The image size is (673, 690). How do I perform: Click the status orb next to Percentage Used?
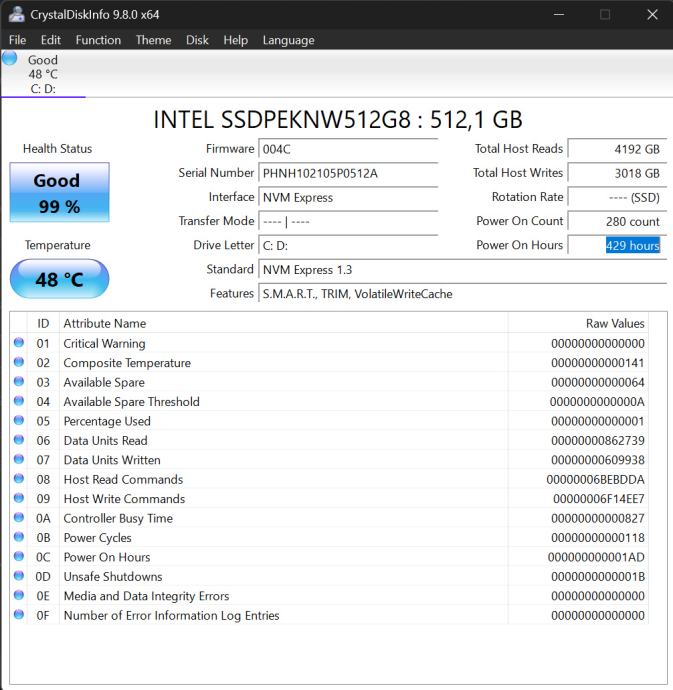point(19,421)
